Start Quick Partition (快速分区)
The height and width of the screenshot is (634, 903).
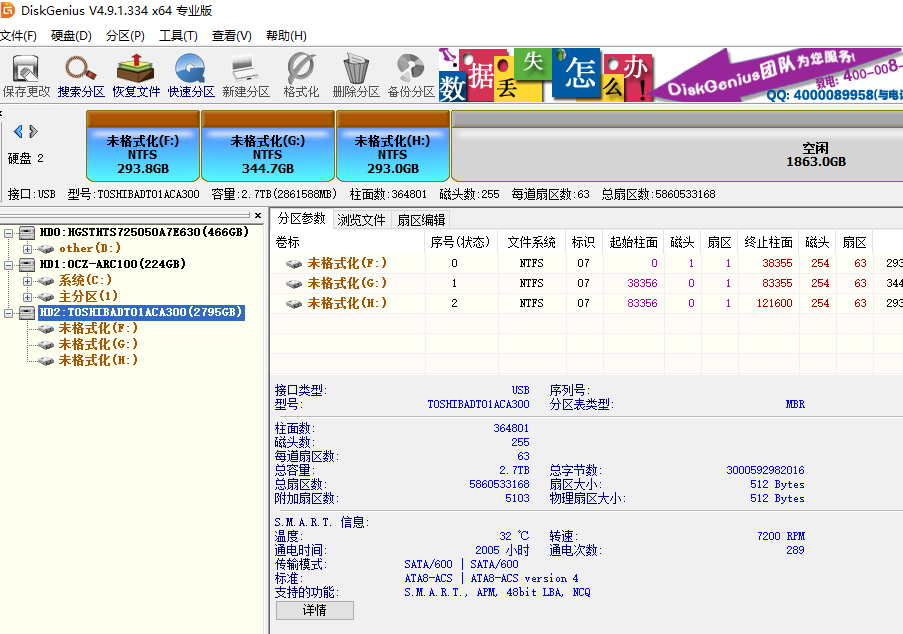(x=191, y=75)
